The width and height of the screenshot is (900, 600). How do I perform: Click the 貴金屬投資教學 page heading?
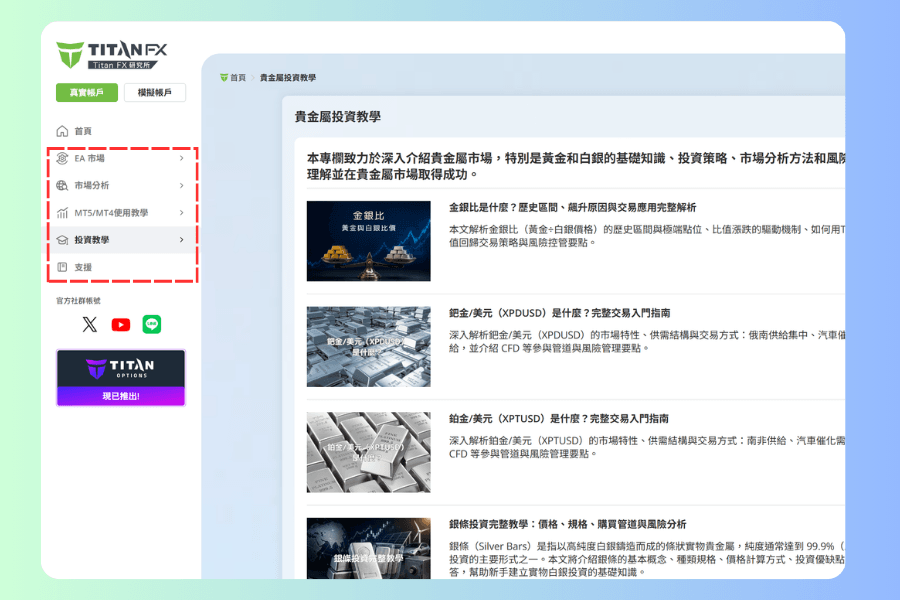click(338, 117)
